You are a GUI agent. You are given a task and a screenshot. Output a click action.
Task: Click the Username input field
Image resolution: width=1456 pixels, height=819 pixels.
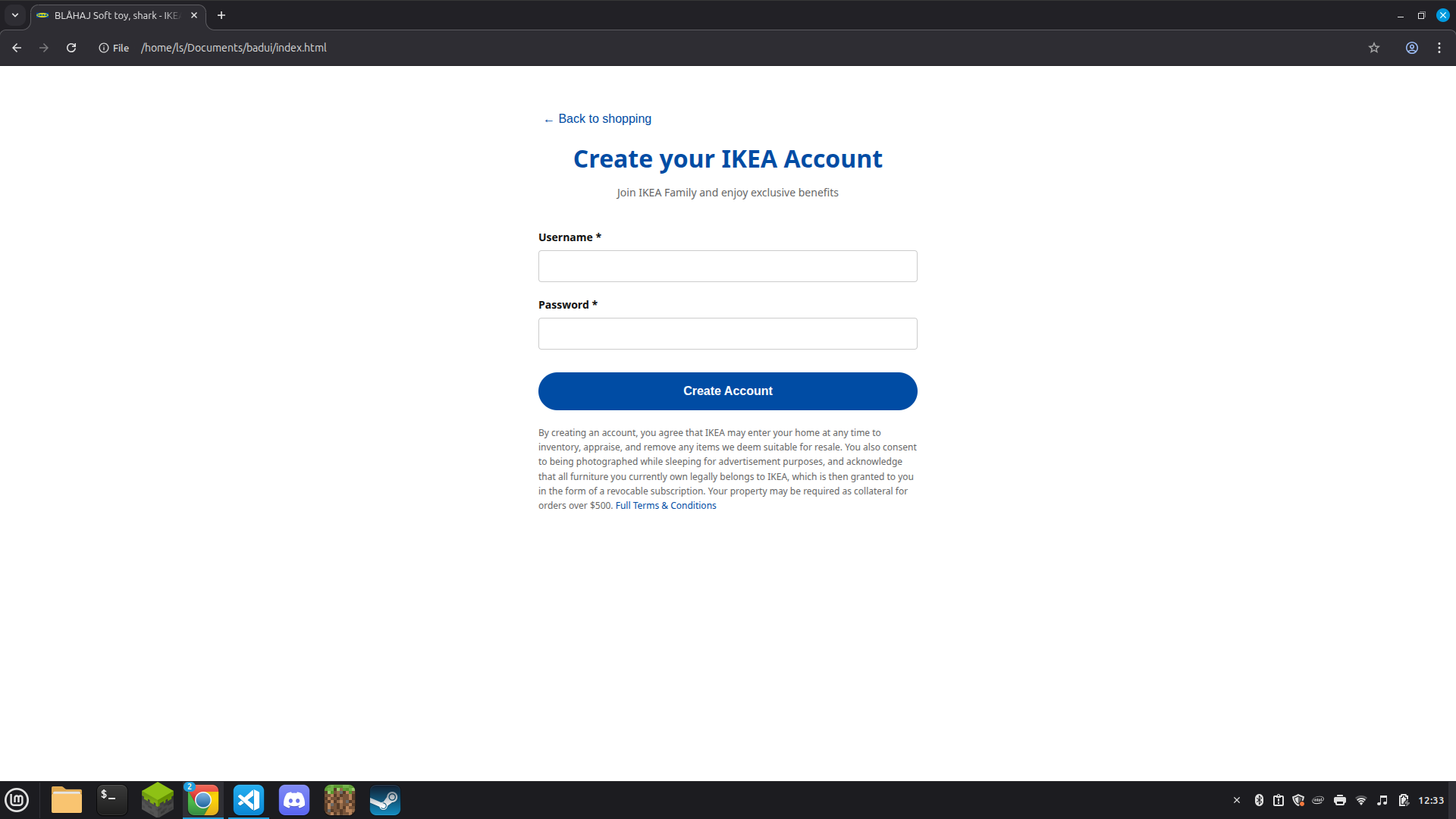pyautogui.click(x=727, y=266)
